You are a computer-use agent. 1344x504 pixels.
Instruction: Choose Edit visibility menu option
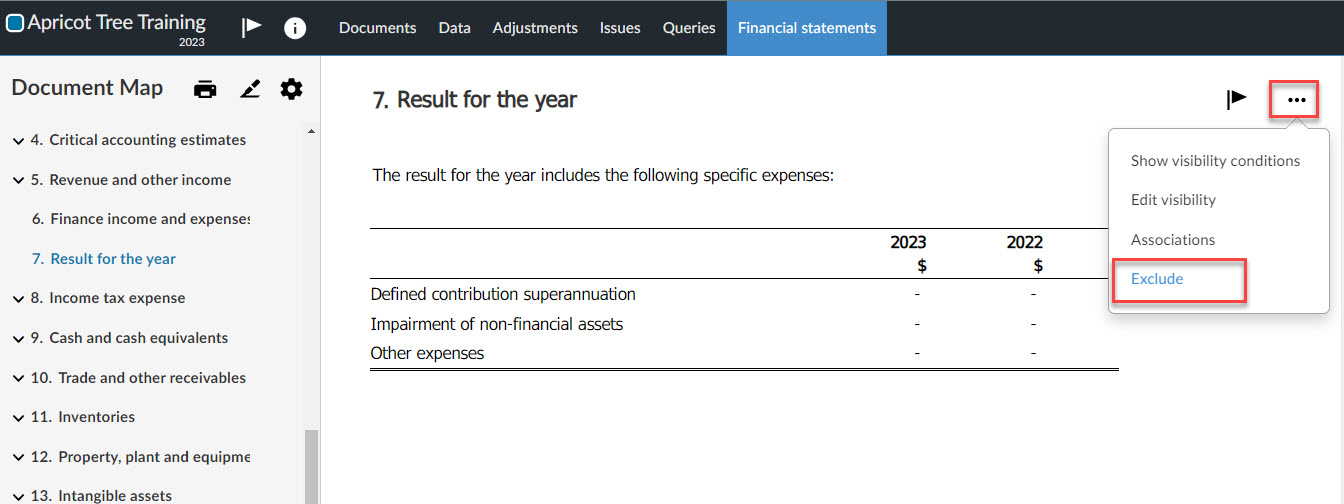(x=1173, y=200)
